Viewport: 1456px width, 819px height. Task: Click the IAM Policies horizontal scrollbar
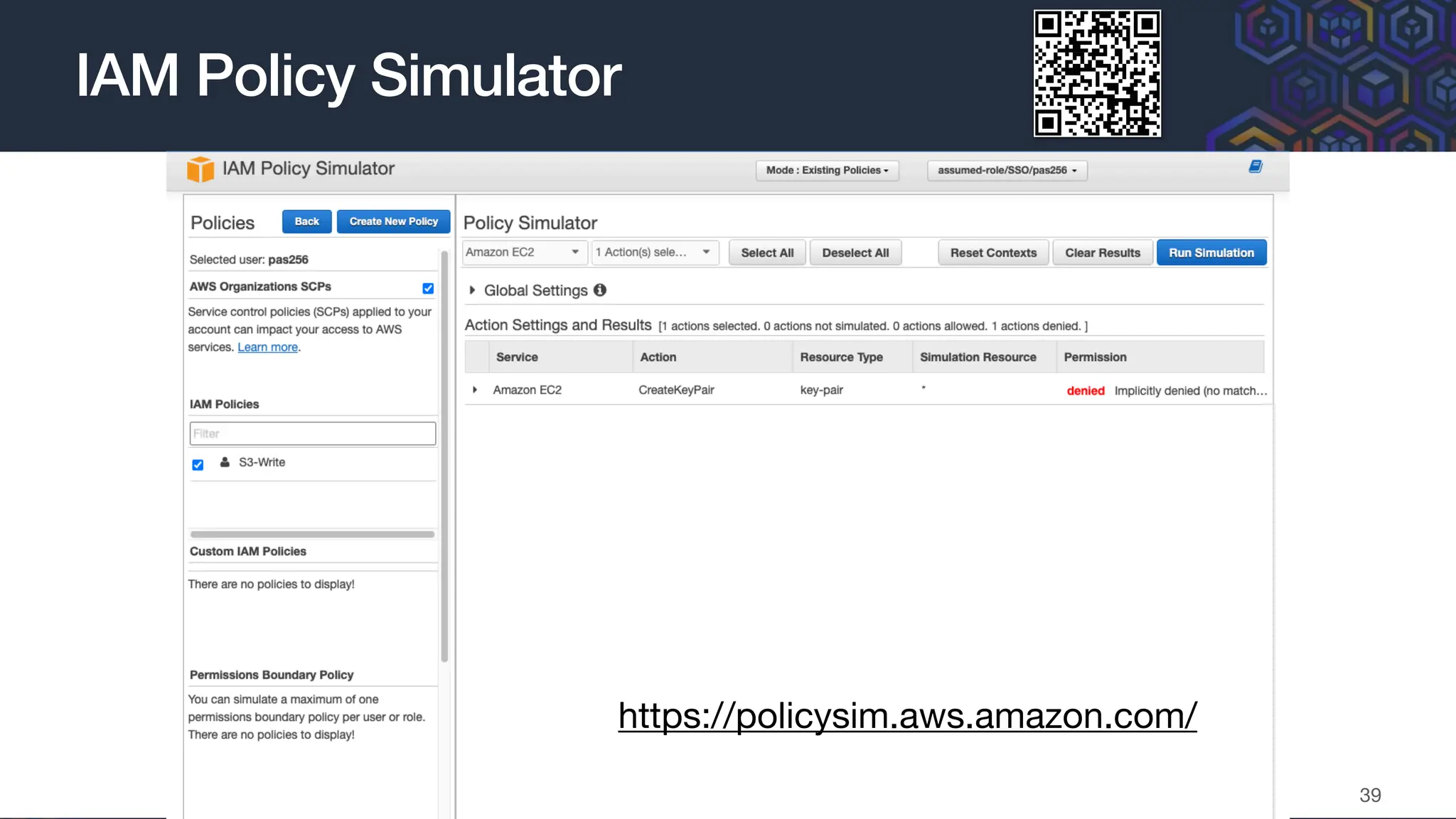click(x=312, y=534)
